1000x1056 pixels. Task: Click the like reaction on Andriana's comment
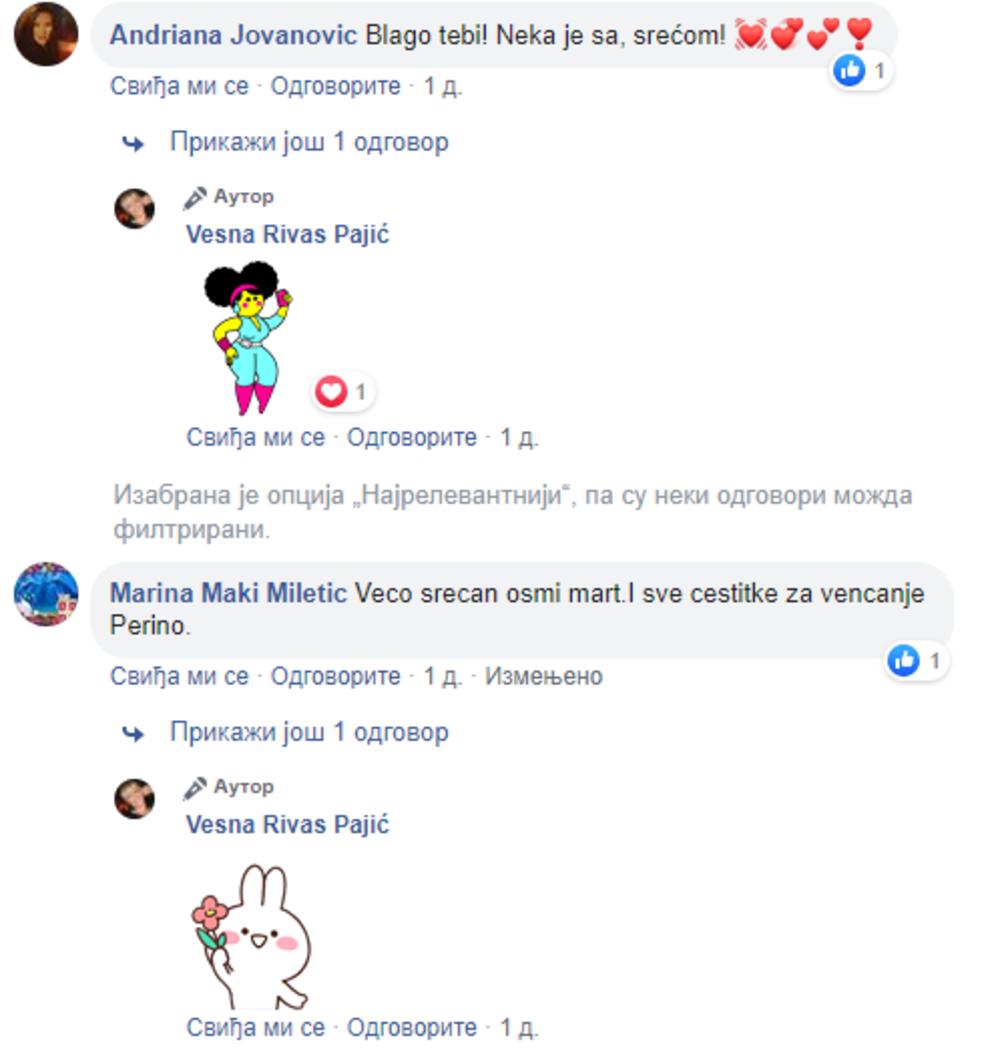(x=862, y=70)
